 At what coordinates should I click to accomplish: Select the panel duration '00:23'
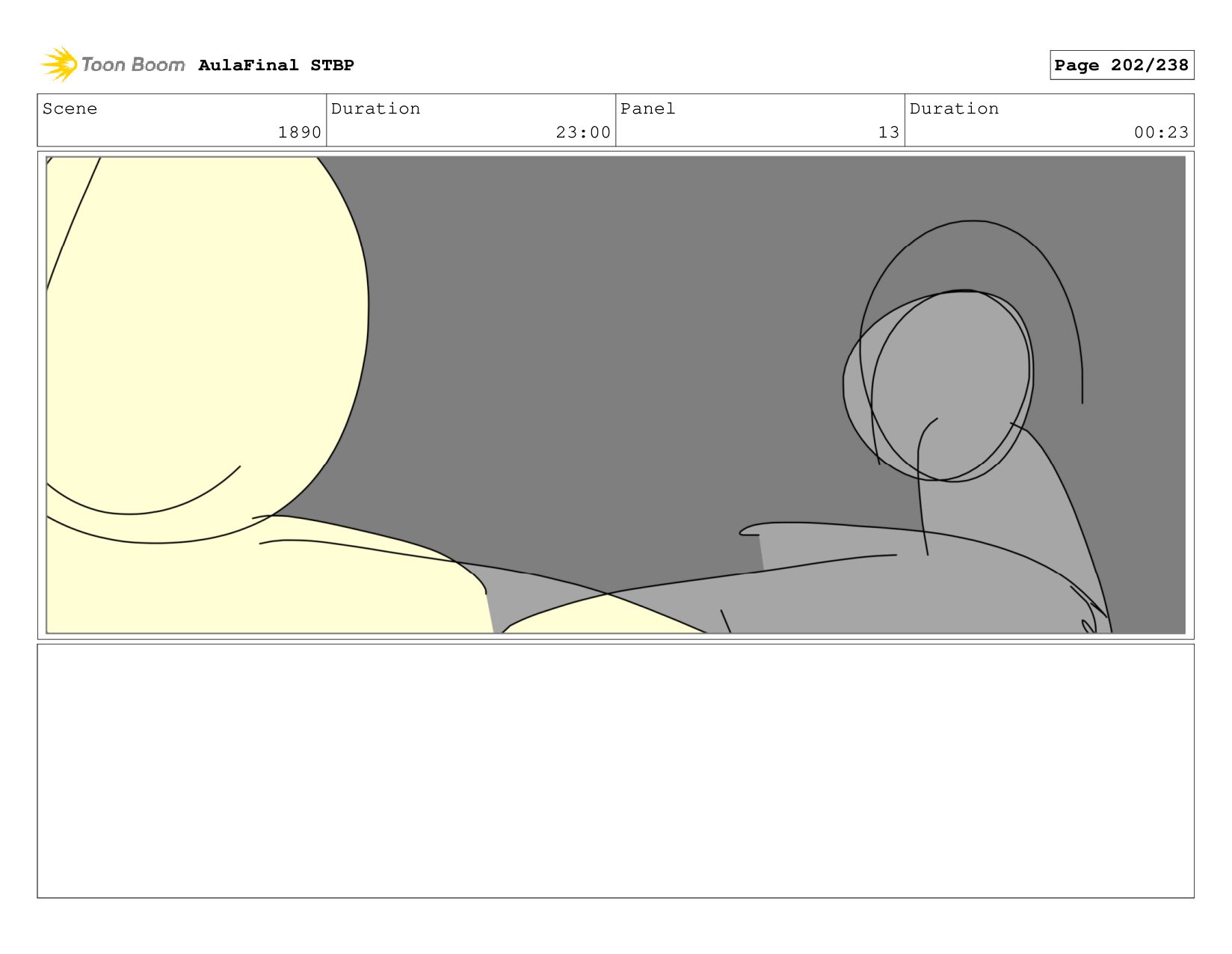point(1161,132)
